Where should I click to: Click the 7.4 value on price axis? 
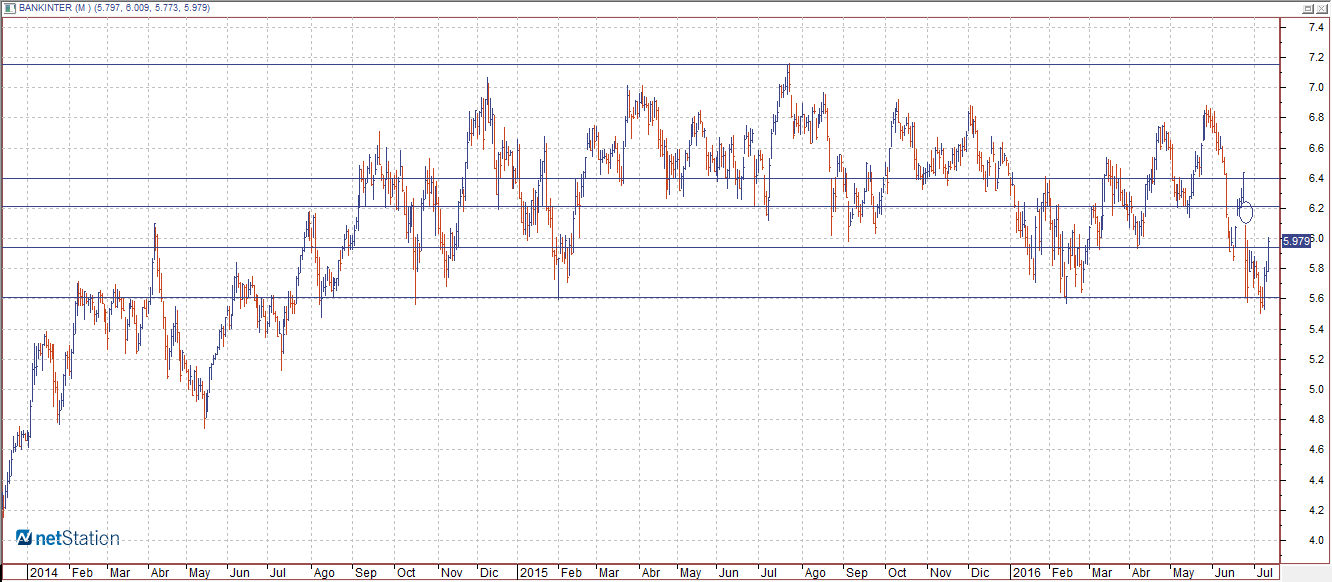tap(1317, 27)
